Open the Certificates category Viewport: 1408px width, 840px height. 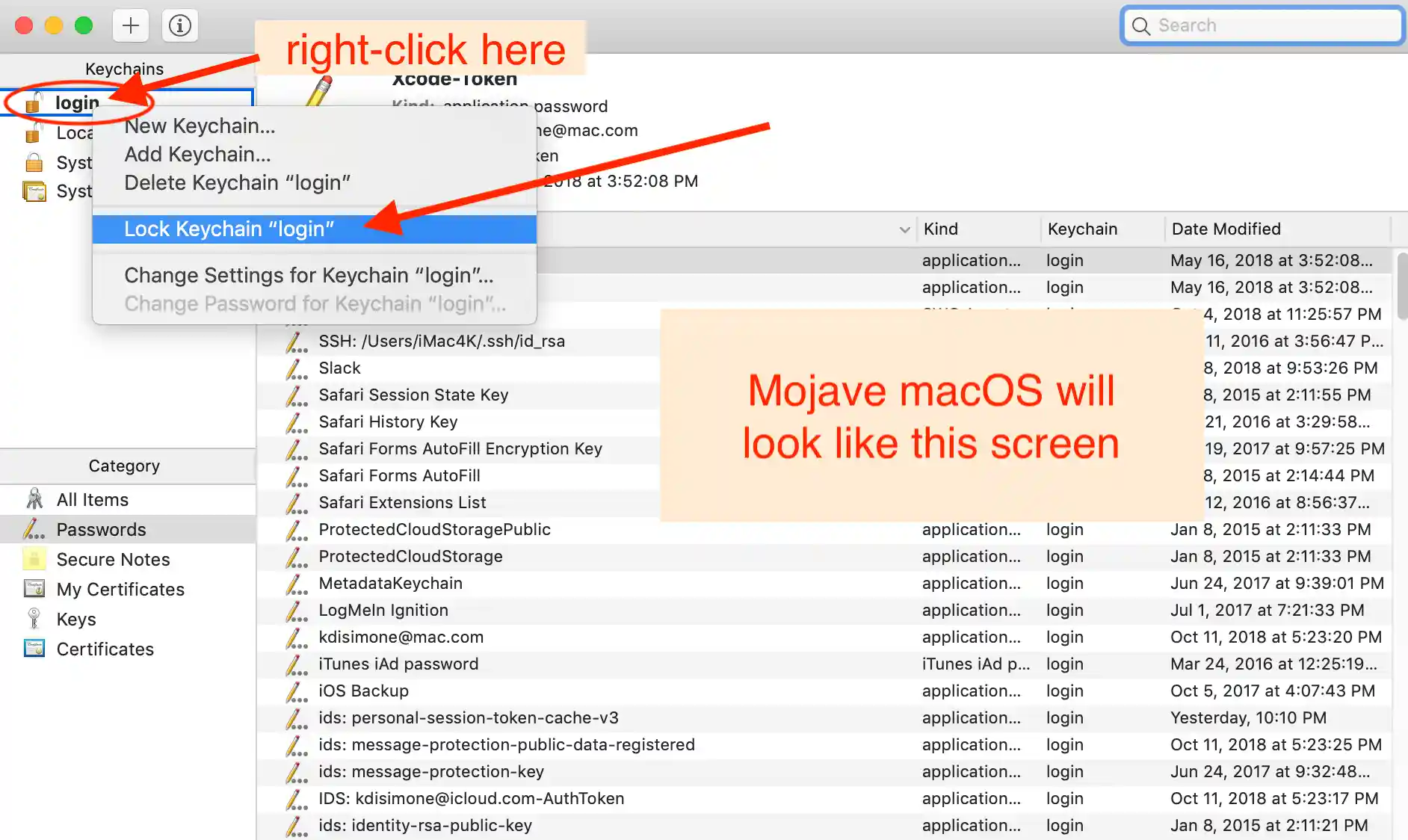105,649
